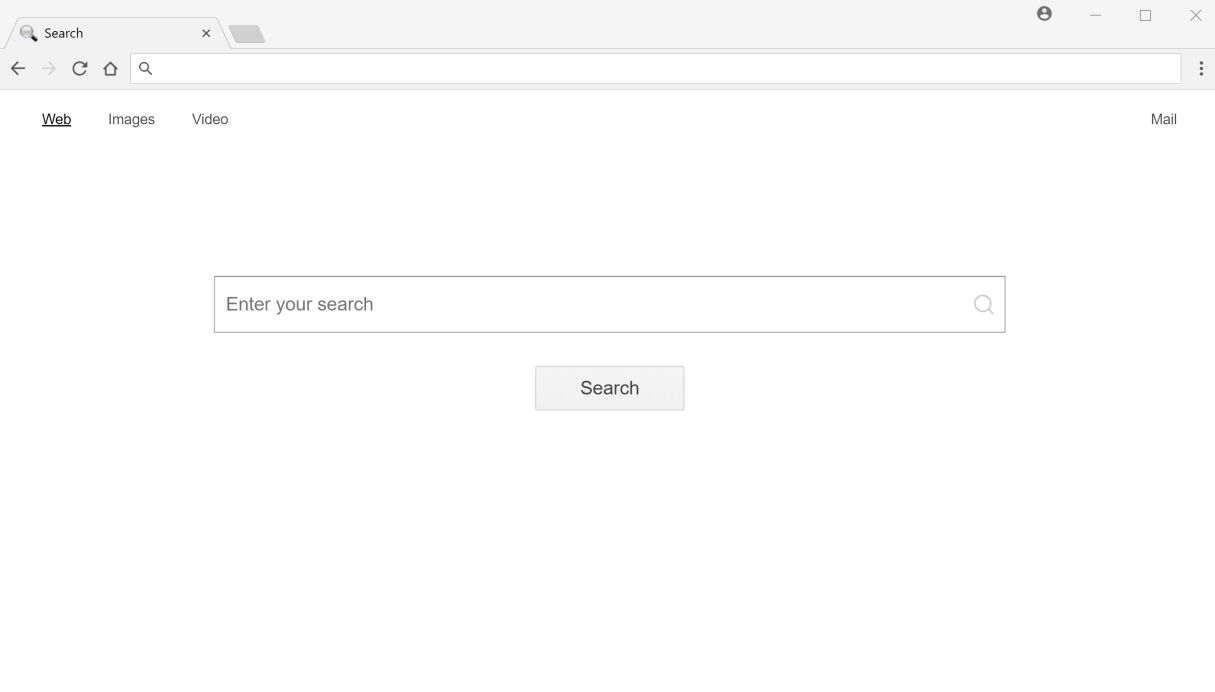Close the Search tab
The width and height of the screenshot is (1215, 692).
click(206, 33)
